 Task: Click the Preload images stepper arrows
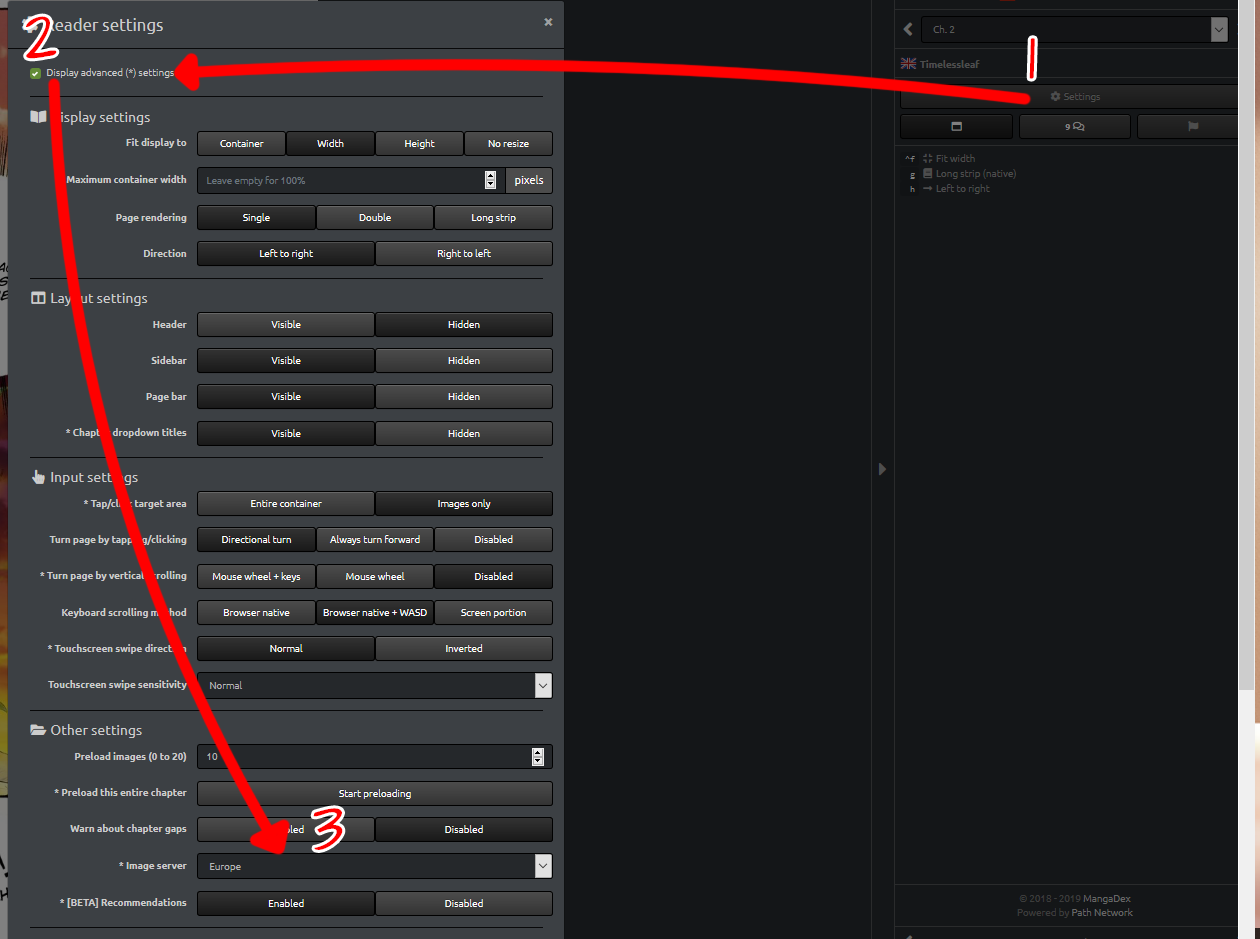tap(538, 757)
